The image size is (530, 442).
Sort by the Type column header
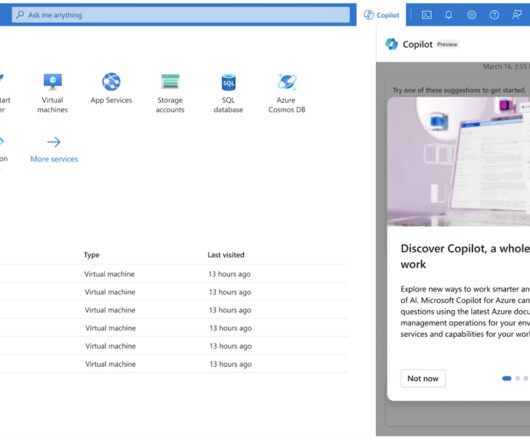[92, 255]
